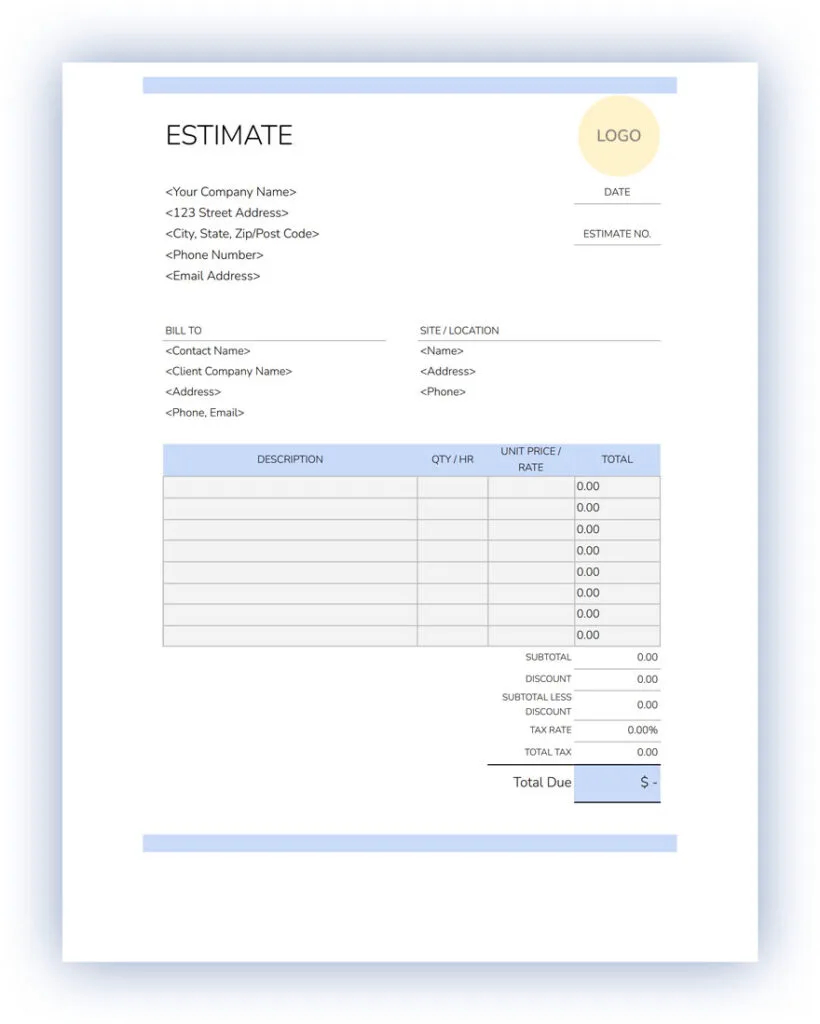Select the DISCOUNT amount value

[647, 680]
